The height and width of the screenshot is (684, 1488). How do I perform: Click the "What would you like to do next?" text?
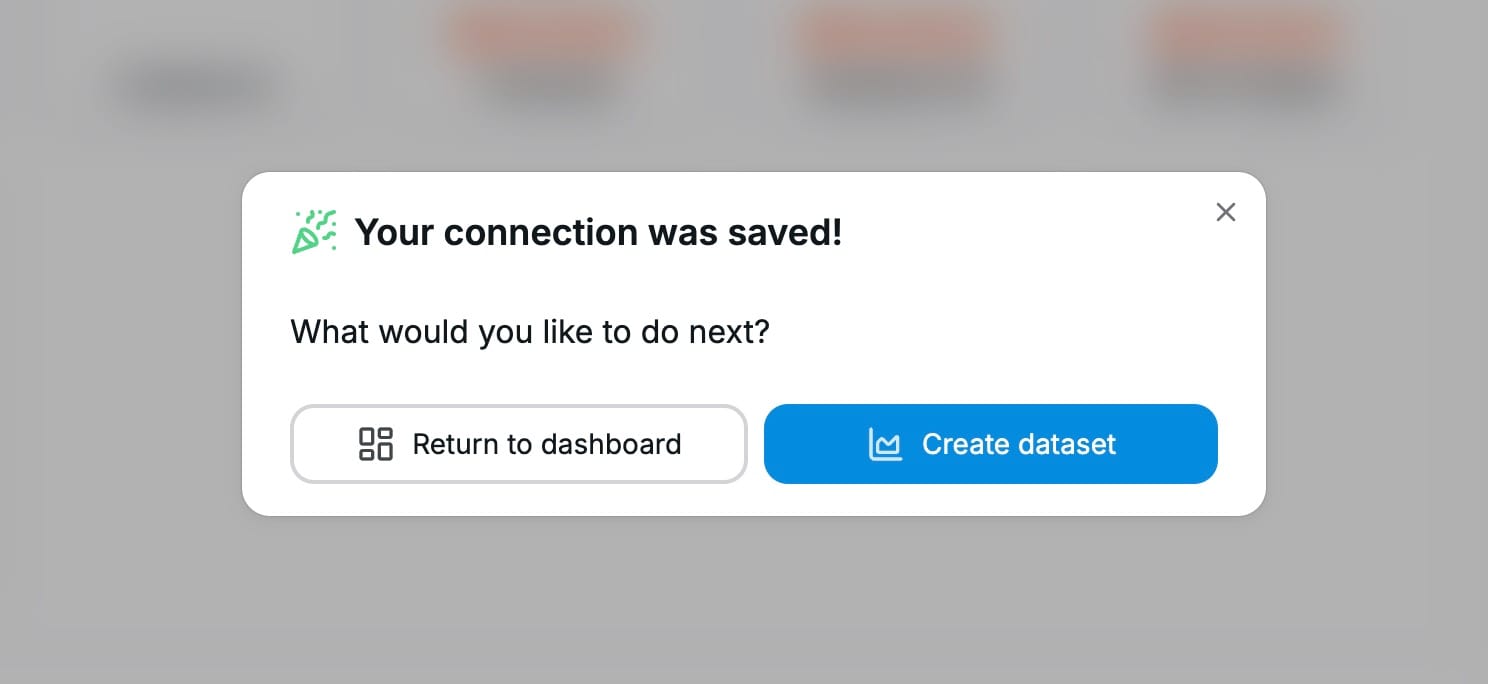(x=530, y=331)
